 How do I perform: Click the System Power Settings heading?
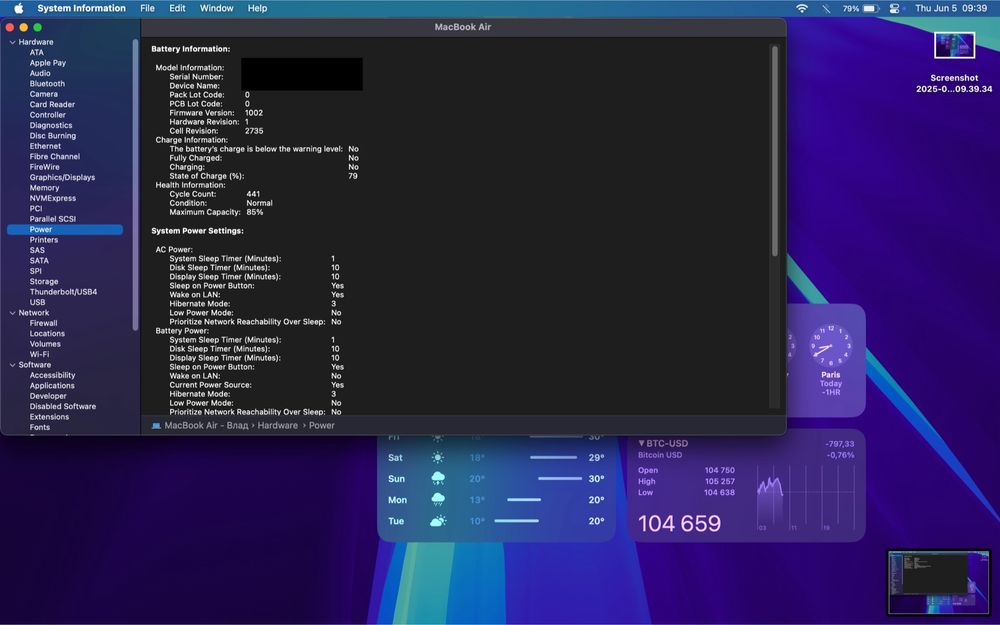pos(197,231)
